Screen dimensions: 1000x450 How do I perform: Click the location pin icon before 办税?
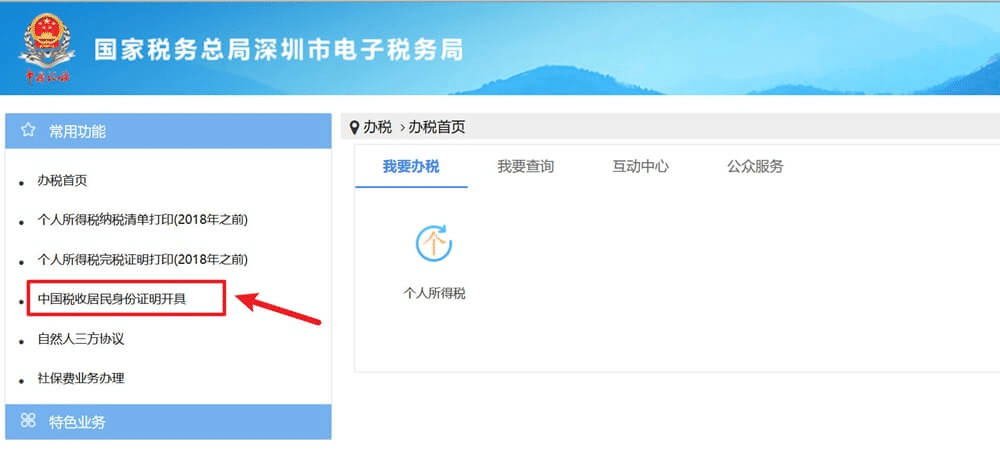coord(355,127)
